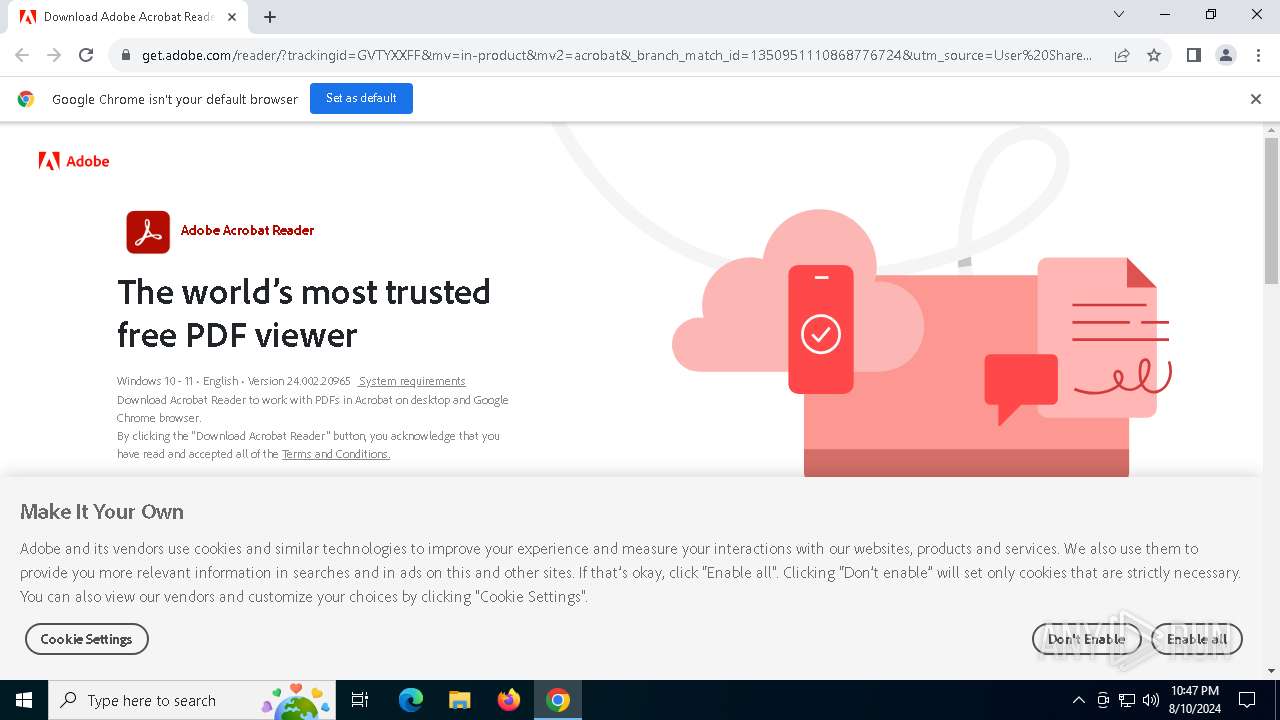Viewport: 1280px width, 720px height.
Task: Select the Download Adobe Acrobat Reader tab
Action: [128, 17]
